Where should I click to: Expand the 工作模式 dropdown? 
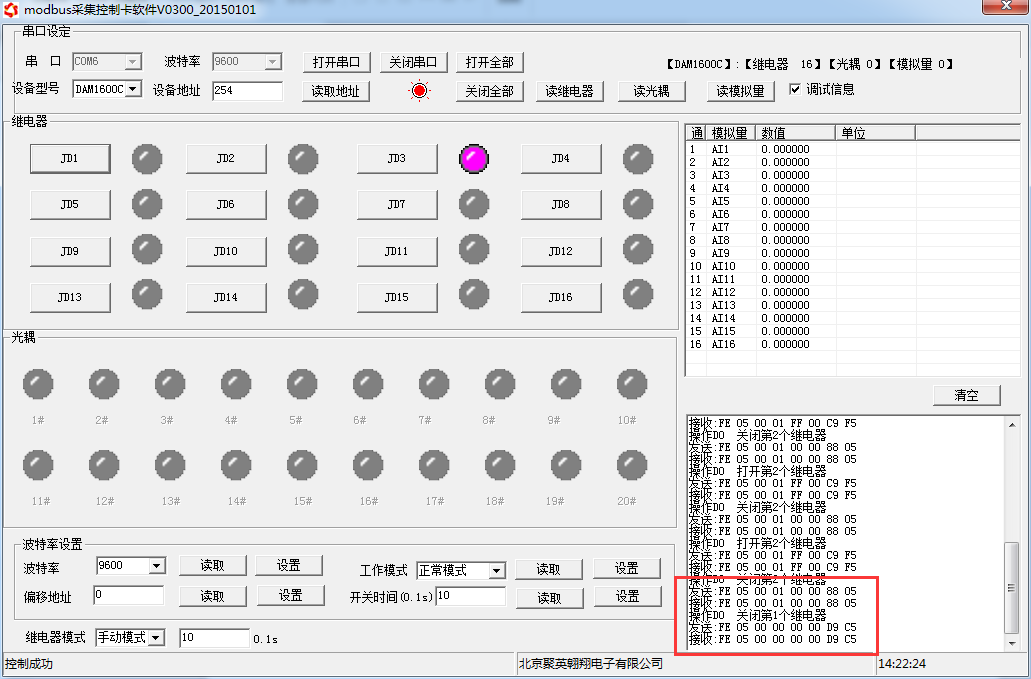496,570
